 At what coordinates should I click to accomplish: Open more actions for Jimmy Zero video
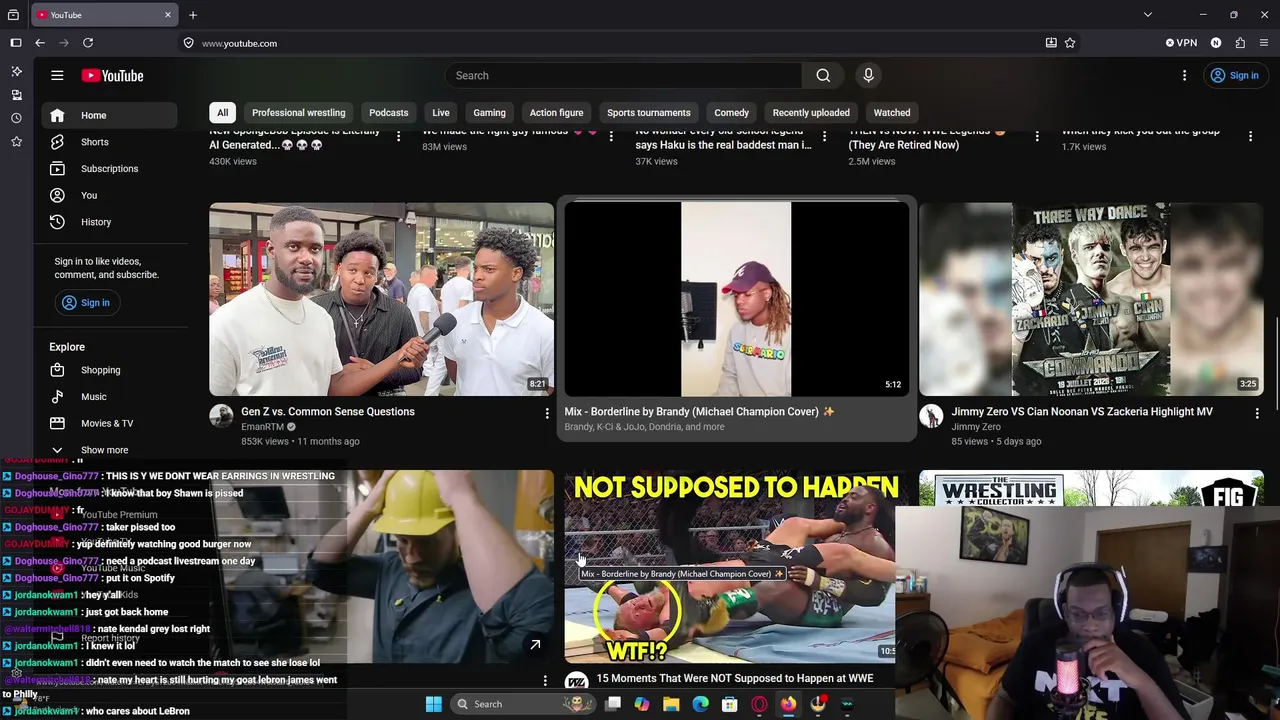(1257, 413)
